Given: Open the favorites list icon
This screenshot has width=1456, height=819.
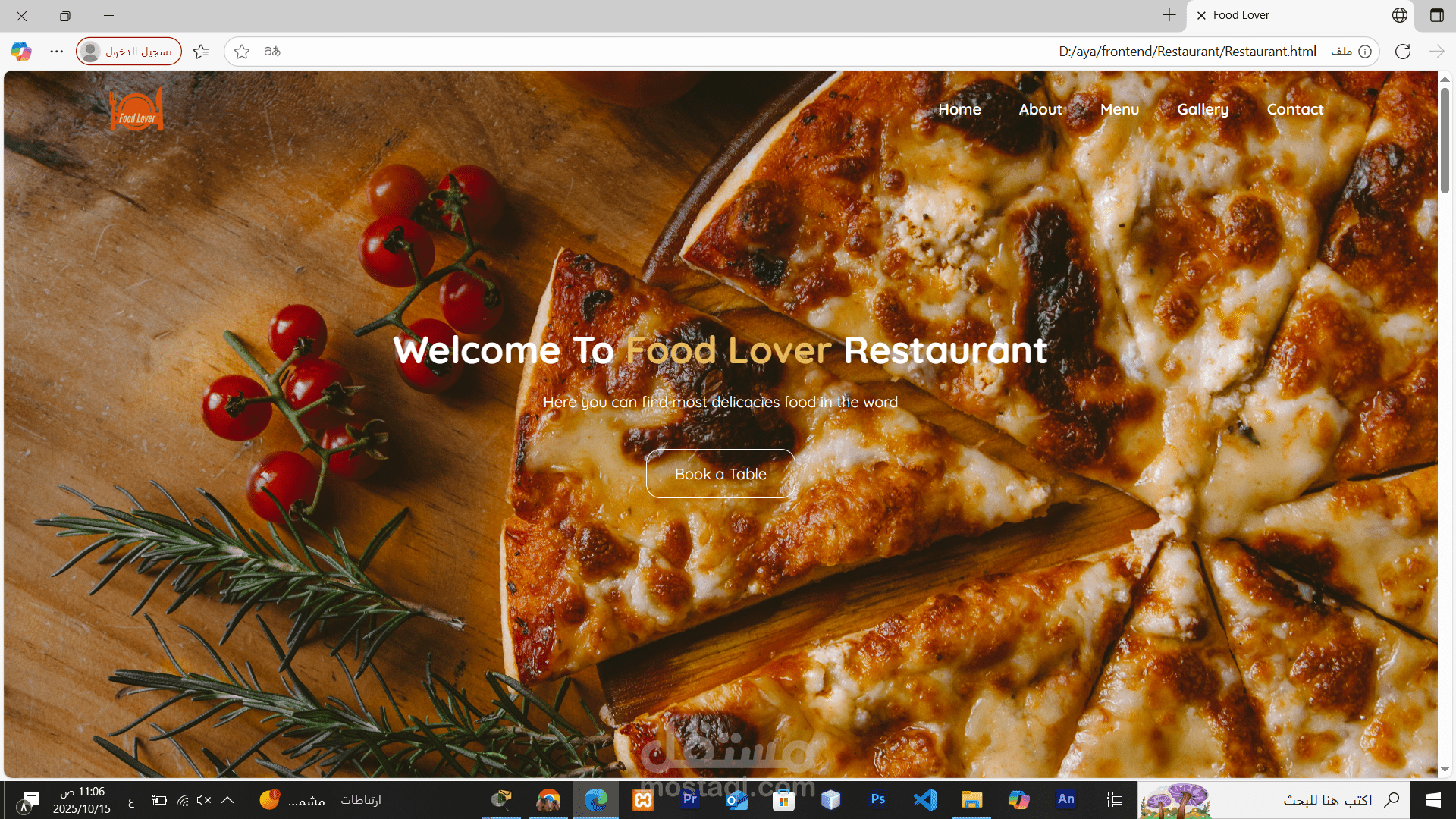Looking at the screenshot, I should [x=201, y=52].
